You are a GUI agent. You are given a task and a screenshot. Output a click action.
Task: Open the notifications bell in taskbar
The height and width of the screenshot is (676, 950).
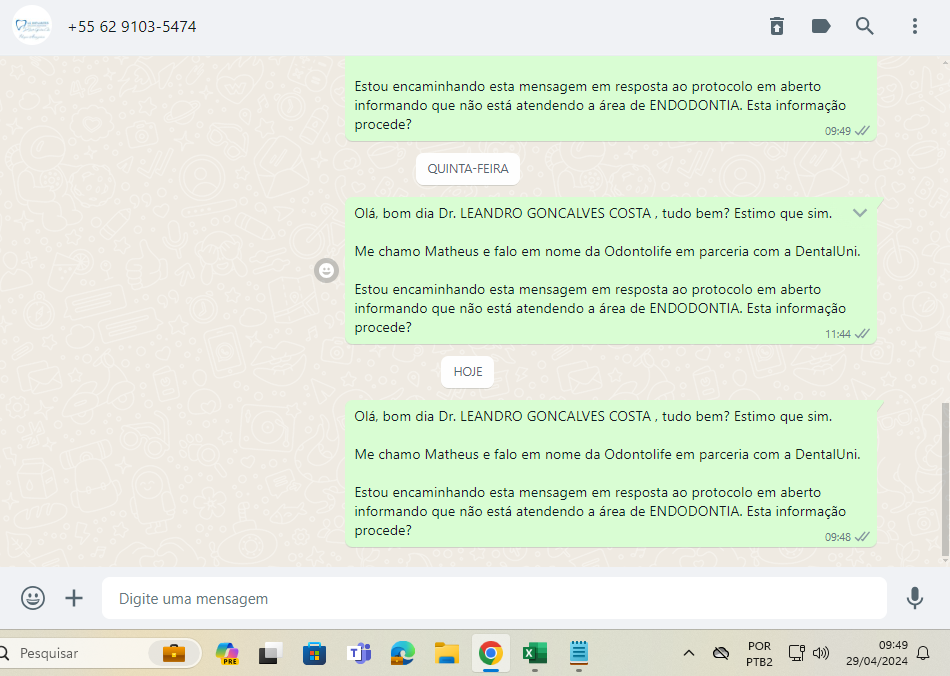(922, 653)
